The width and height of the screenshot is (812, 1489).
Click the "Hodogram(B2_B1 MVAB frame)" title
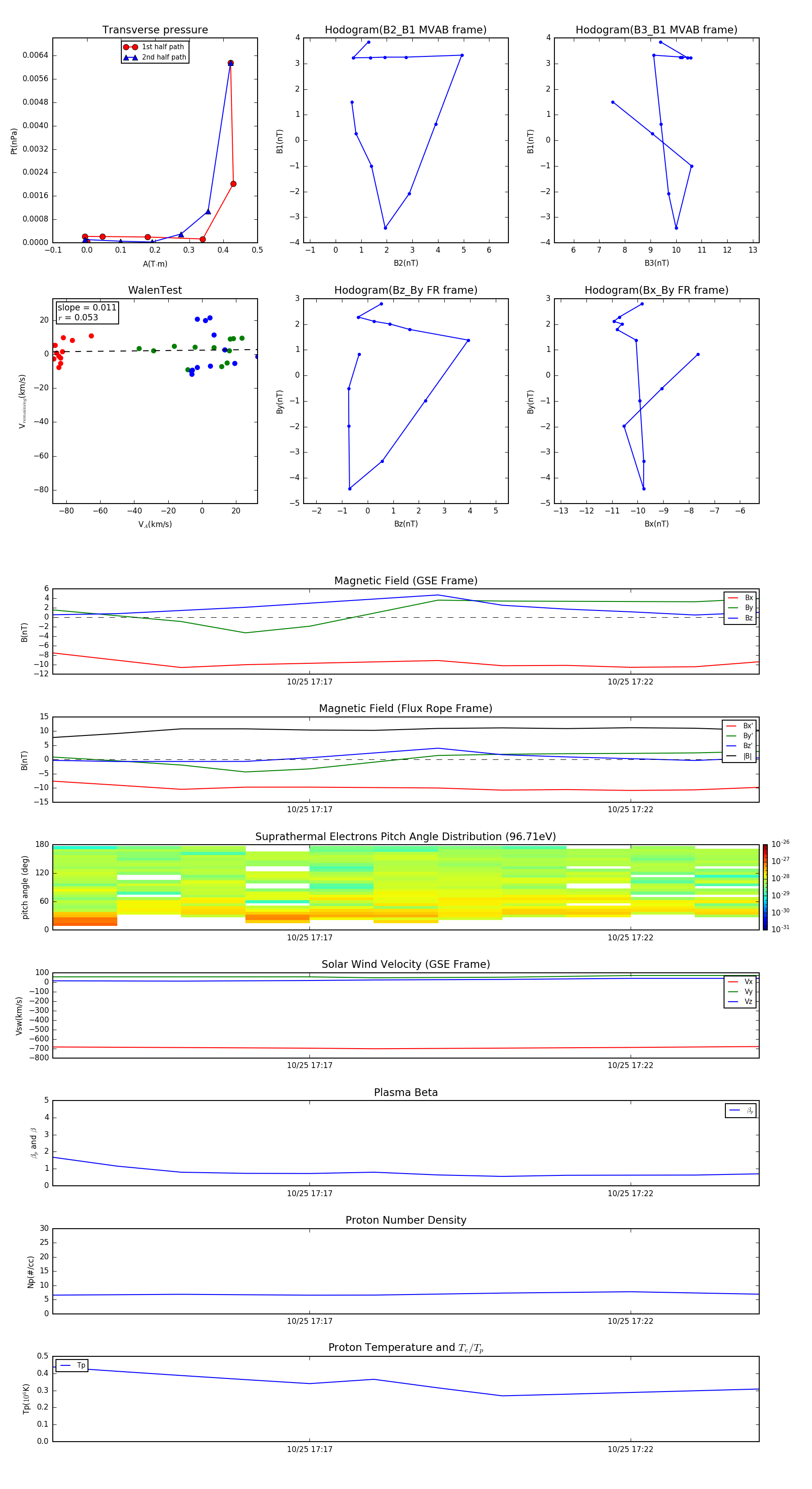(x=406, y=30)
